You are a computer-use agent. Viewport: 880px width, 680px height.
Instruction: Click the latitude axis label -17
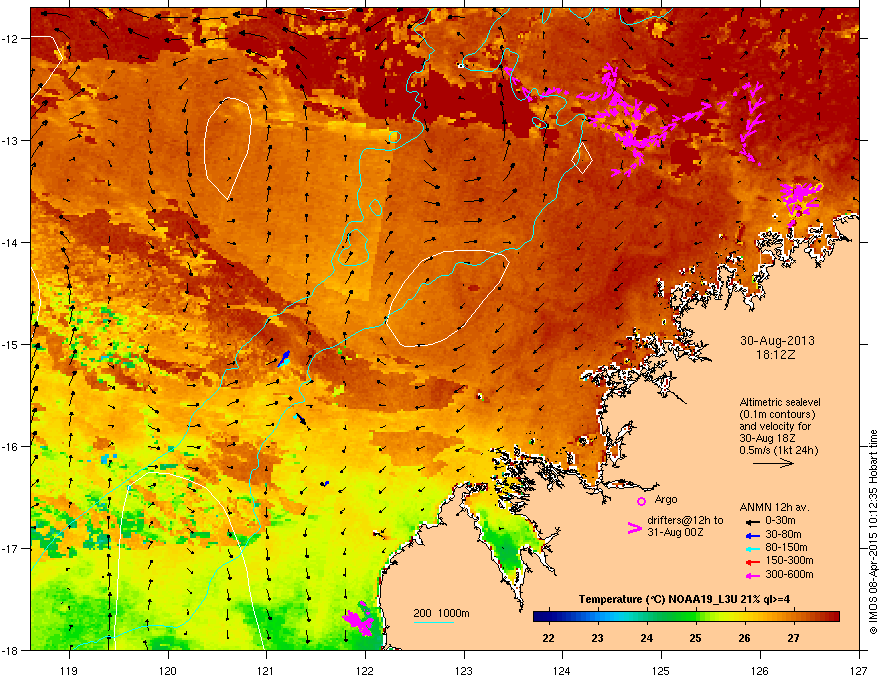(10, 548)
